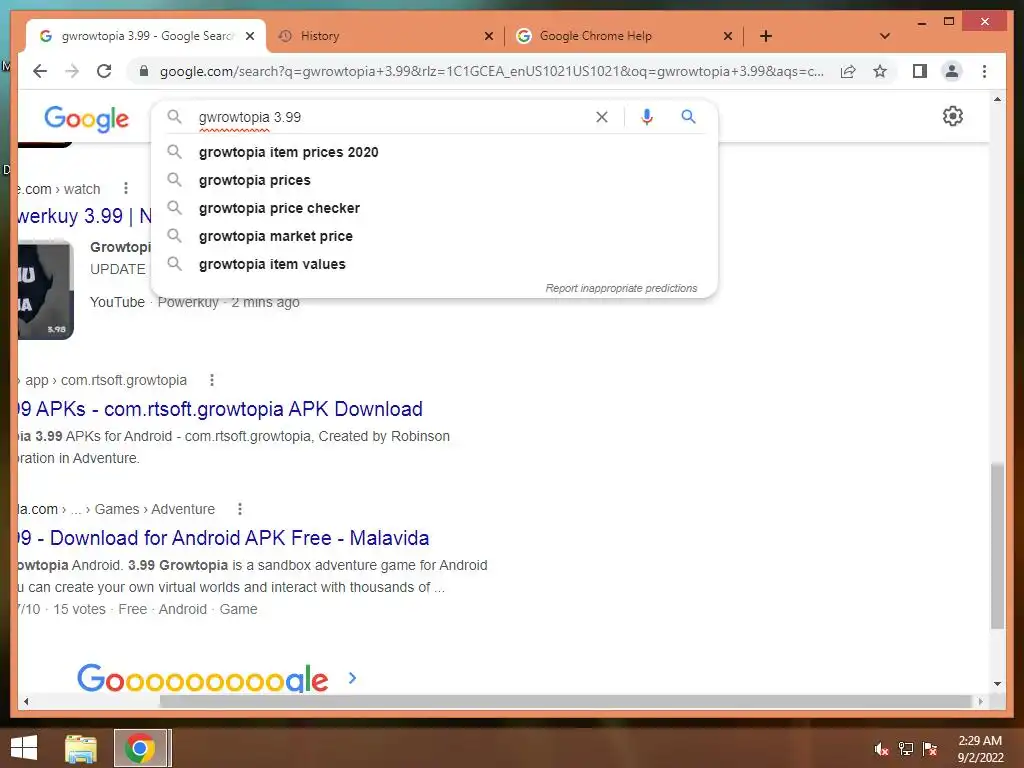
Task: Click horizontal scrollbar left arrow
Action: (25, 701)
